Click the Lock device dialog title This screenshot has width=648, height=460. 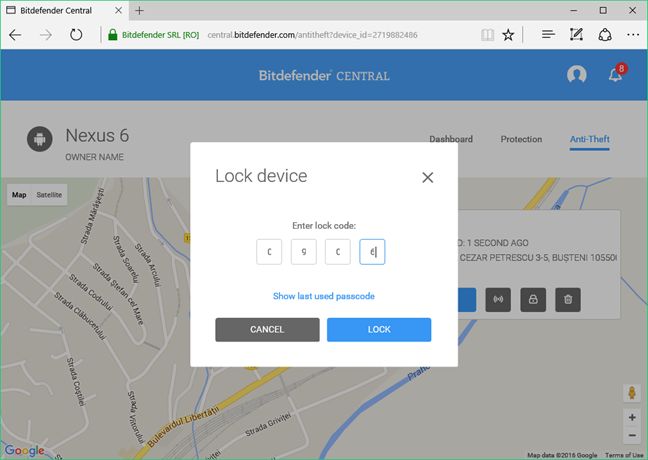point(261,176)
